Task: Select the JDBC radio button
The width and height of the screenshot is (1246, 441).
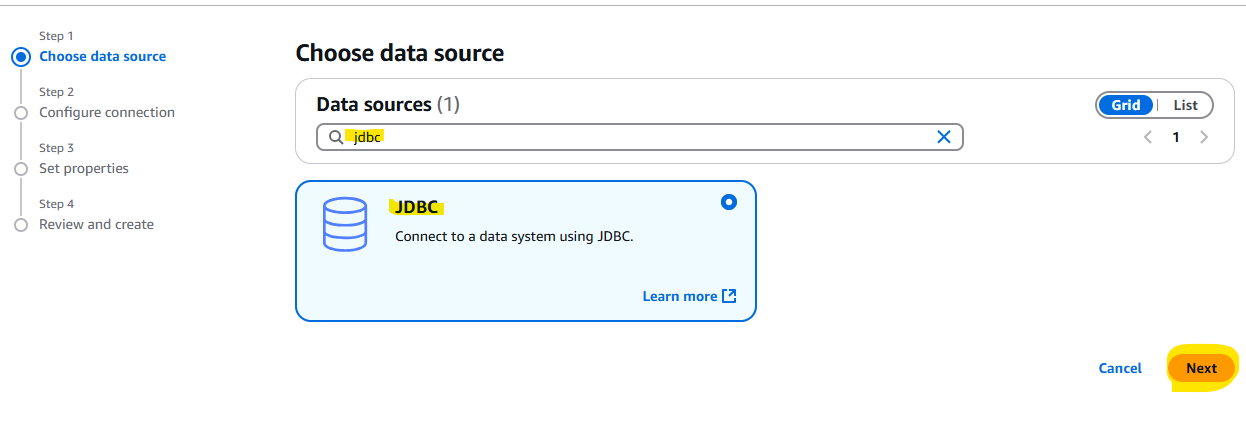Action: pos(728,202)
